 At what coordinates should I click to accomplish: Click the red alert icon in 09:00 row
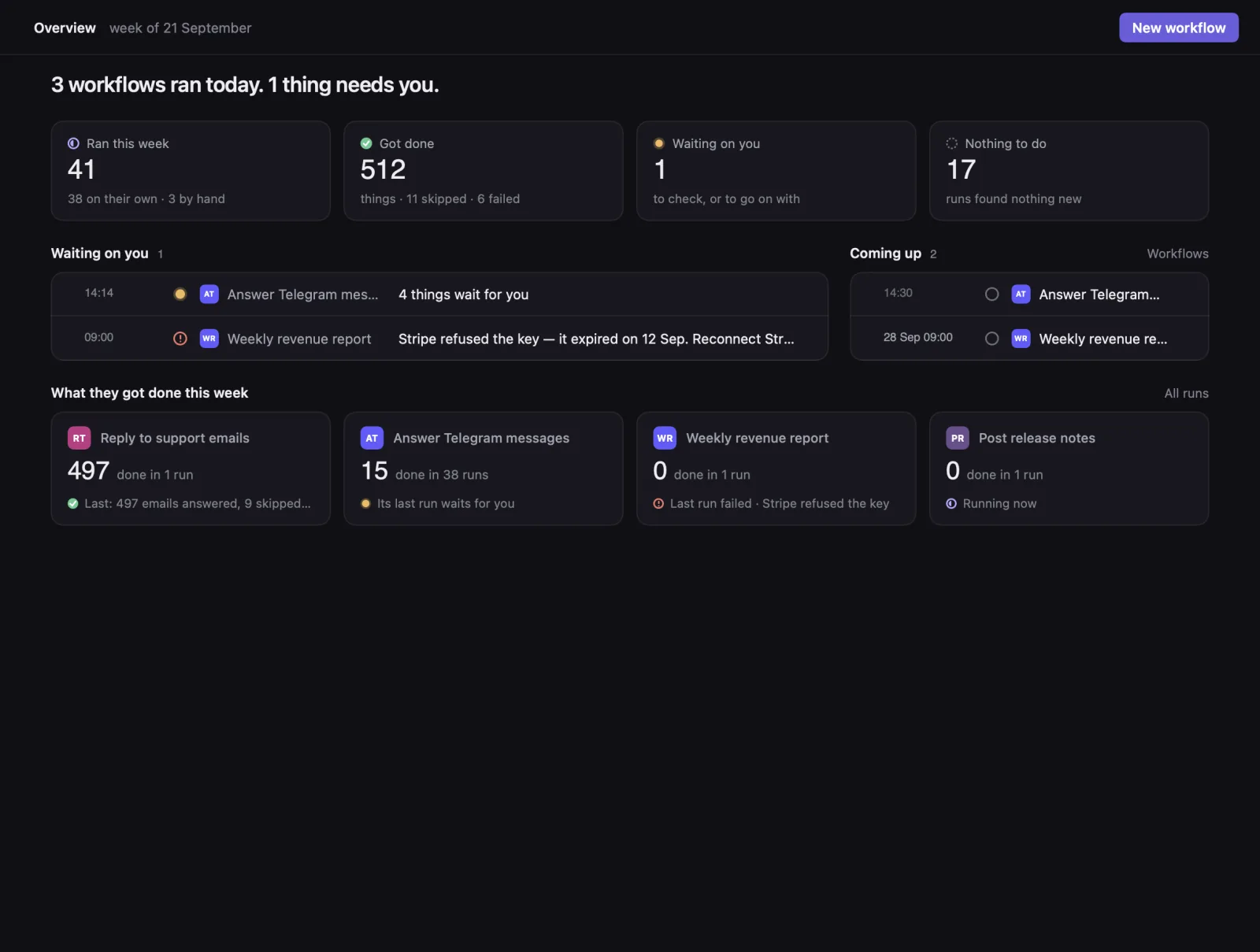180,339
